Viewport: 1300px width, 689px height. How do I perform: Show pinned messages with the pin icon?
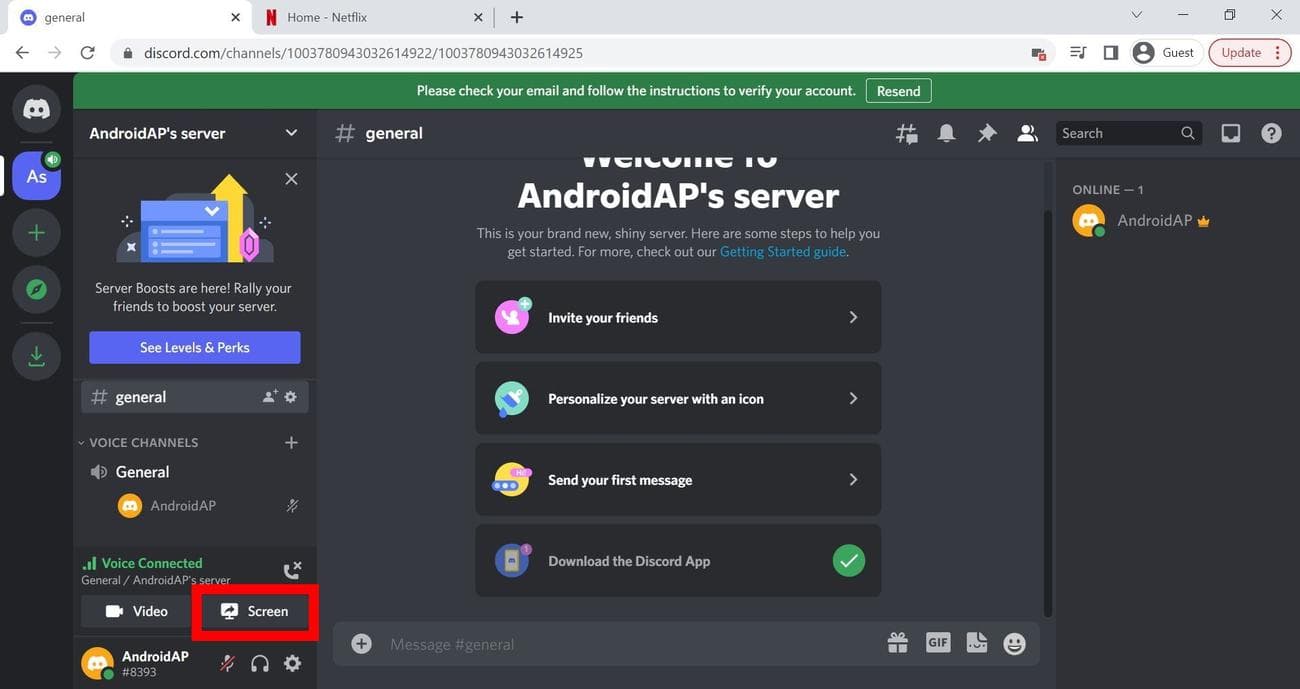pyautogui.click(x=986, y=132)
